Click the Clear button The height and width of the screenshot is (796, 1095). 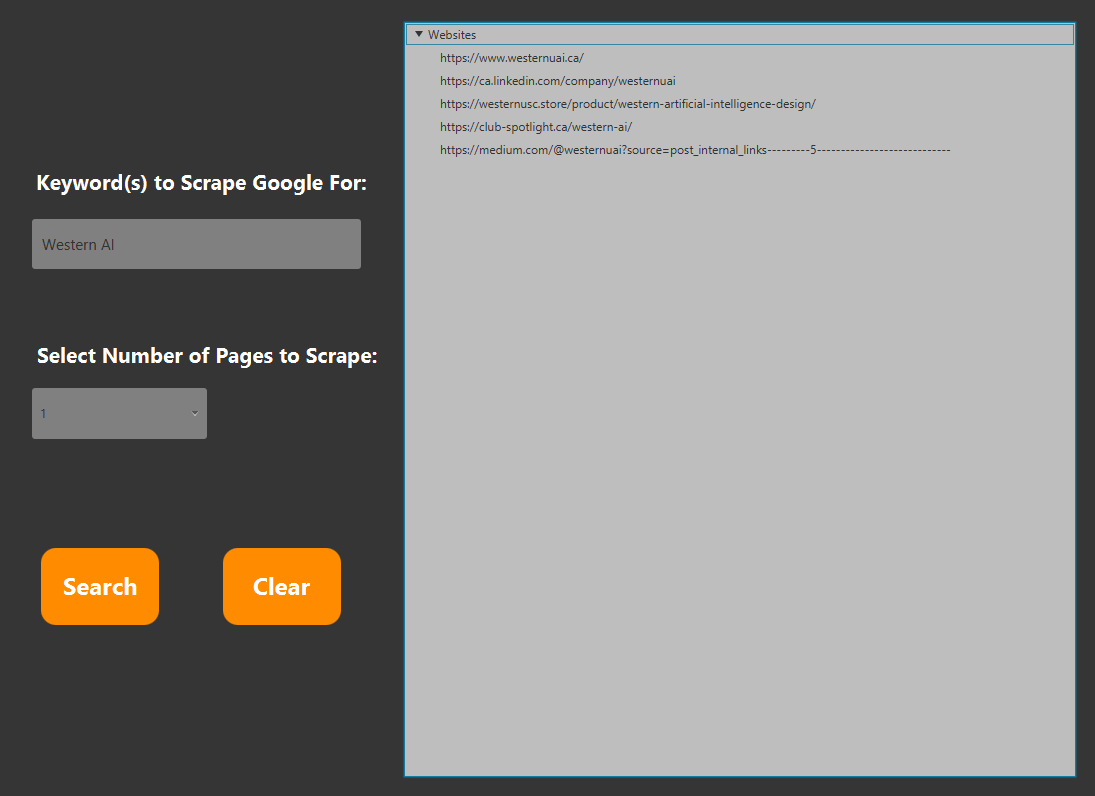point(281,586)
